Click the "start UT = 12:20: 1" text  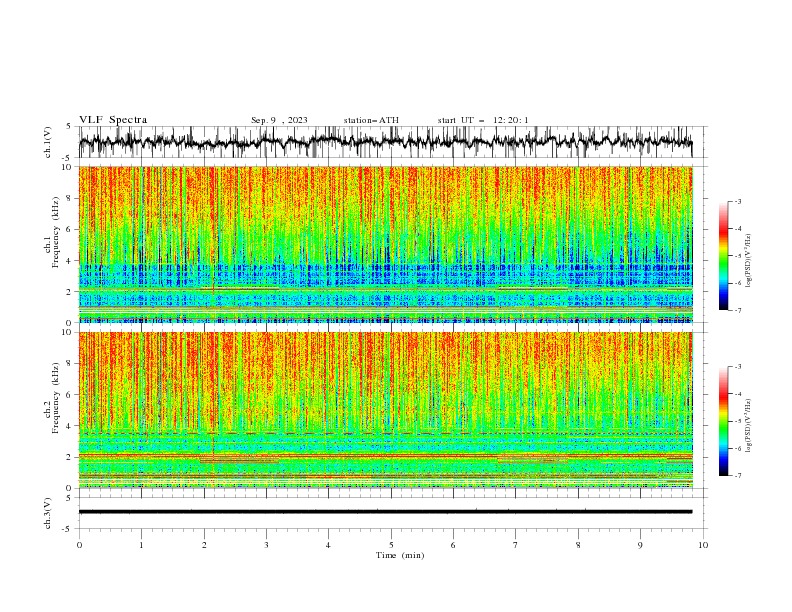[x=483, y=120]
